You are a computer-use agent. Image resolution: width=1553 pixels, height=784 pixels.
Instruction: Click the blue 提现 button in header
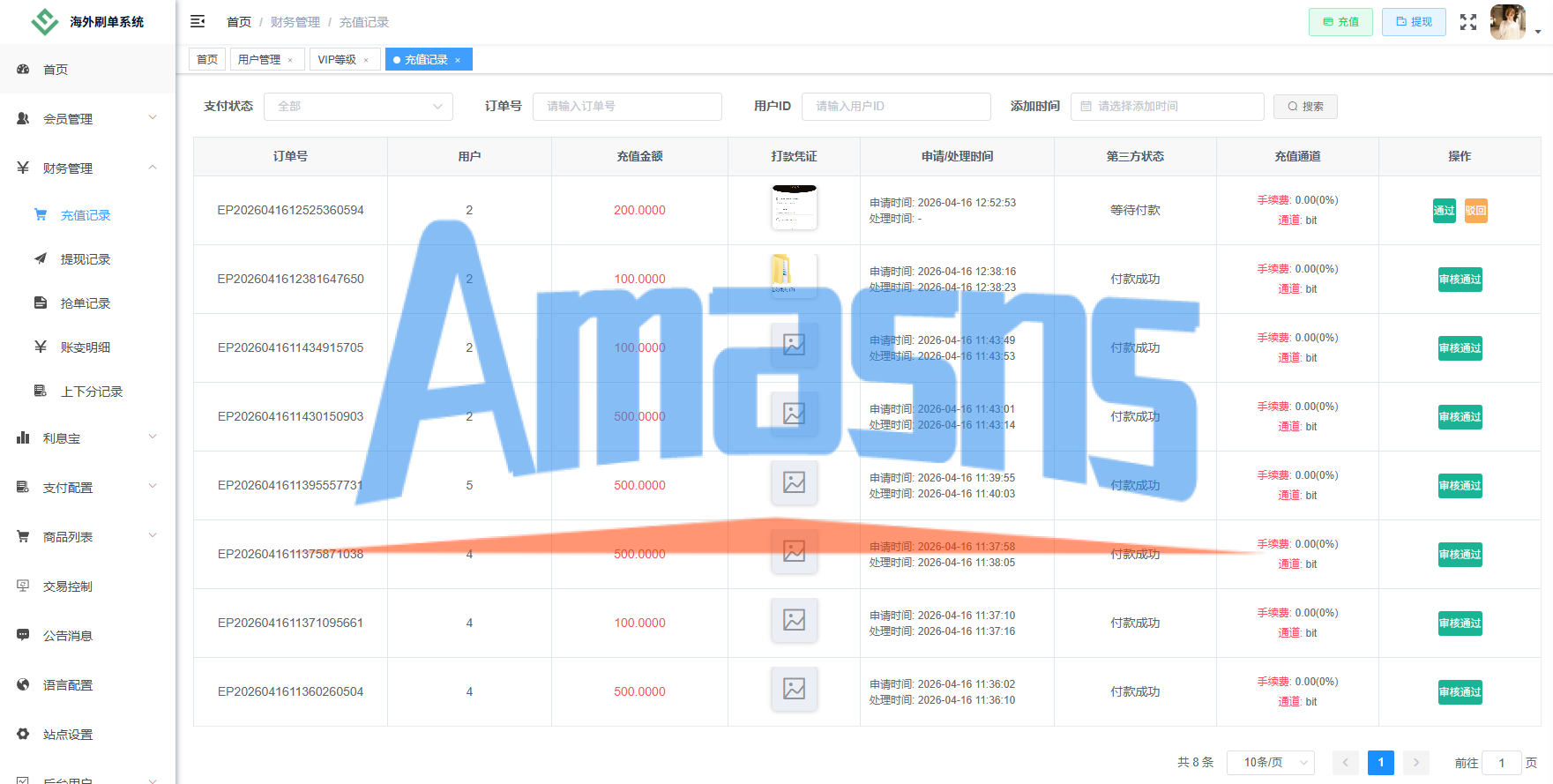1414,22
